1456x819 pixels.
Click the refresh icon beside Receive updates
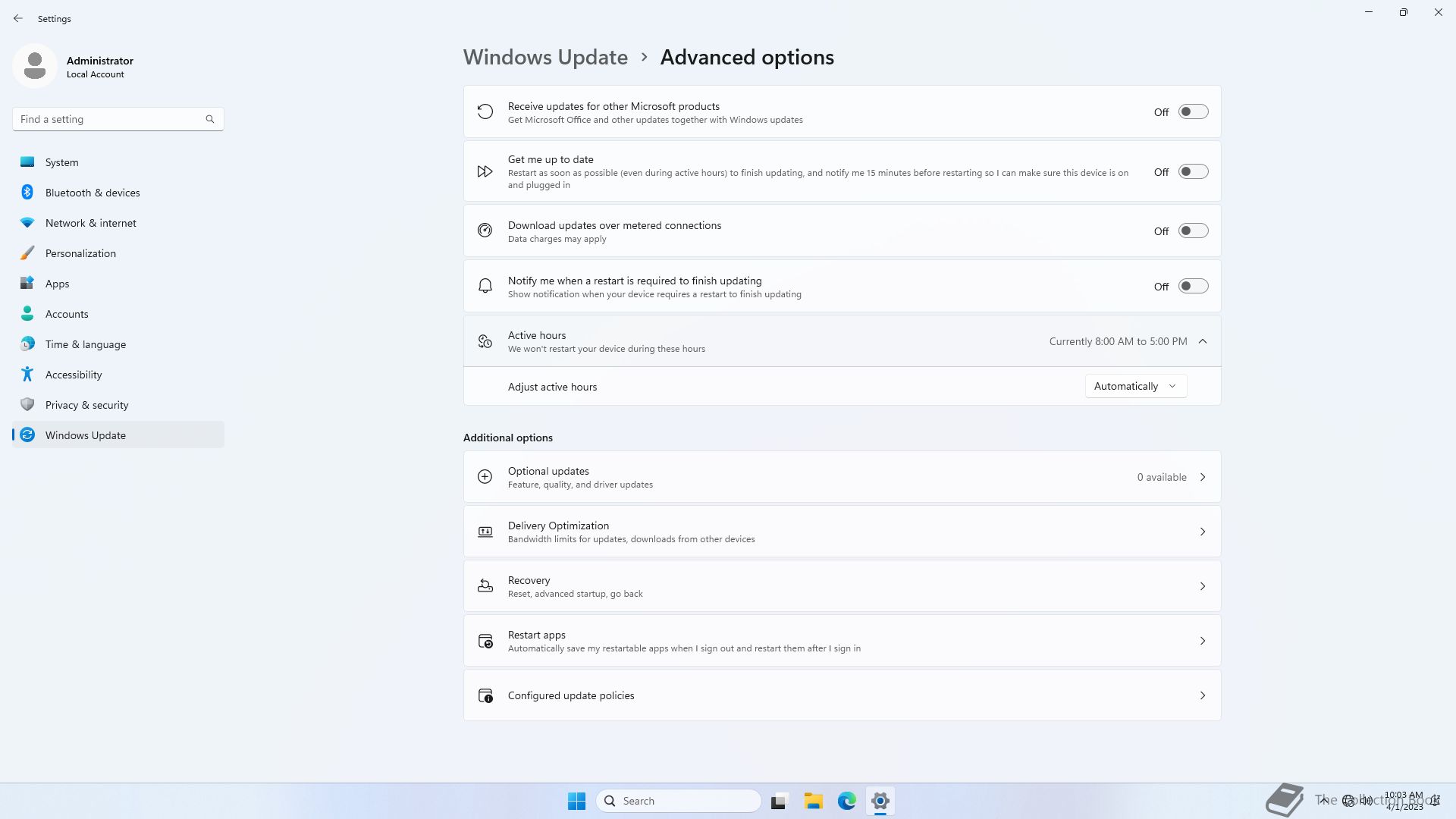click(x=485, y=112)
